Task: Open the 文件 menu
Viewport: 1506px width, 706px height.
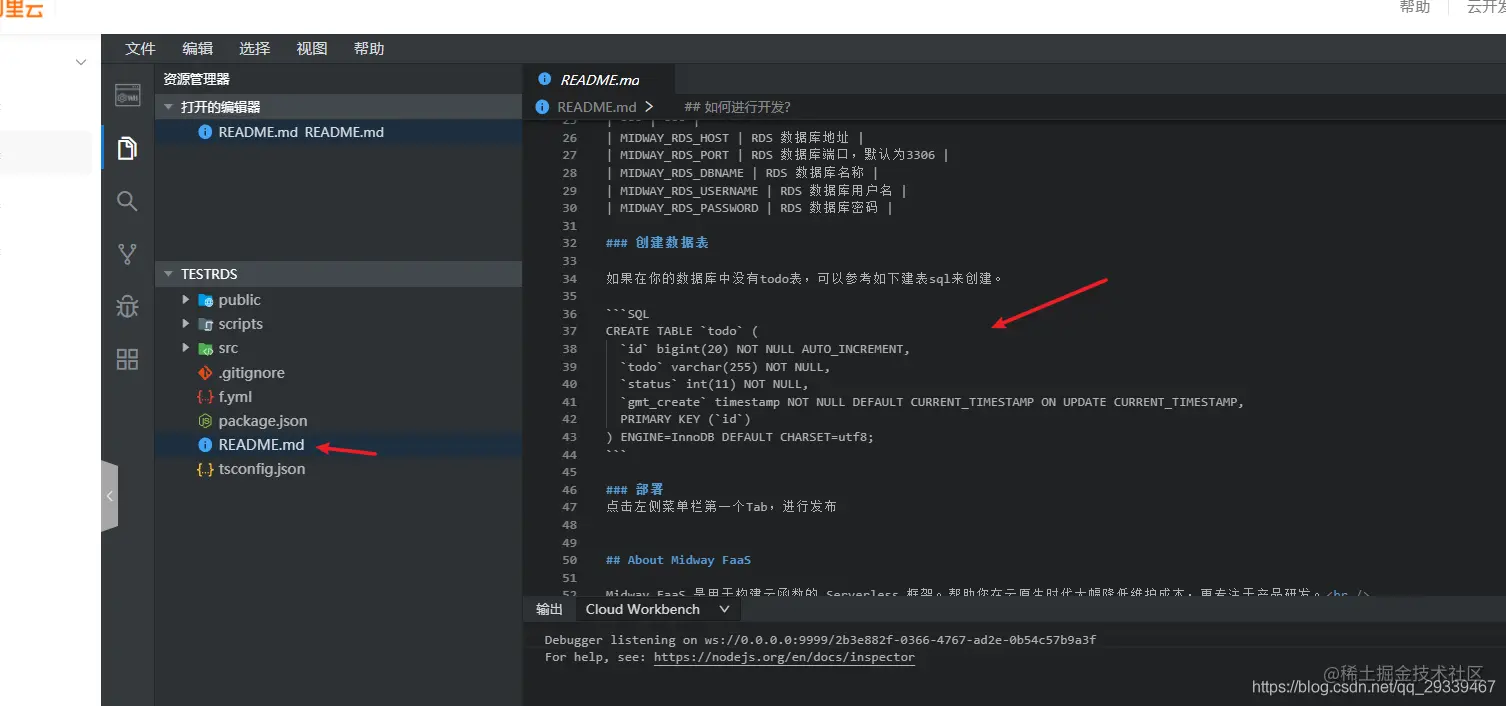Action: (x=140, y=48)
